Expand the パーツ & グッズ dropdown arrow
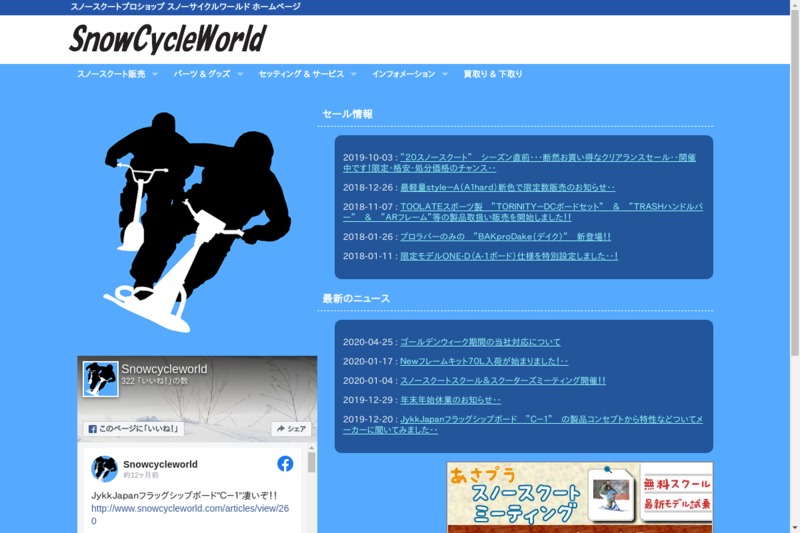 coord(240,74)
